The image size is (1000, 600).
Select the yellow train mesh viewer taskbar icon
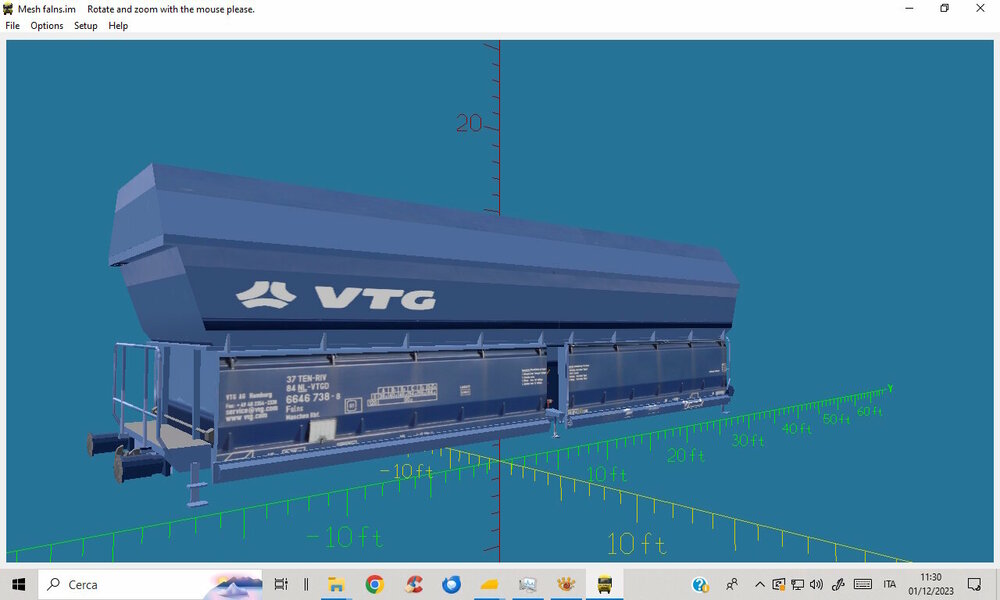(604, 584)
